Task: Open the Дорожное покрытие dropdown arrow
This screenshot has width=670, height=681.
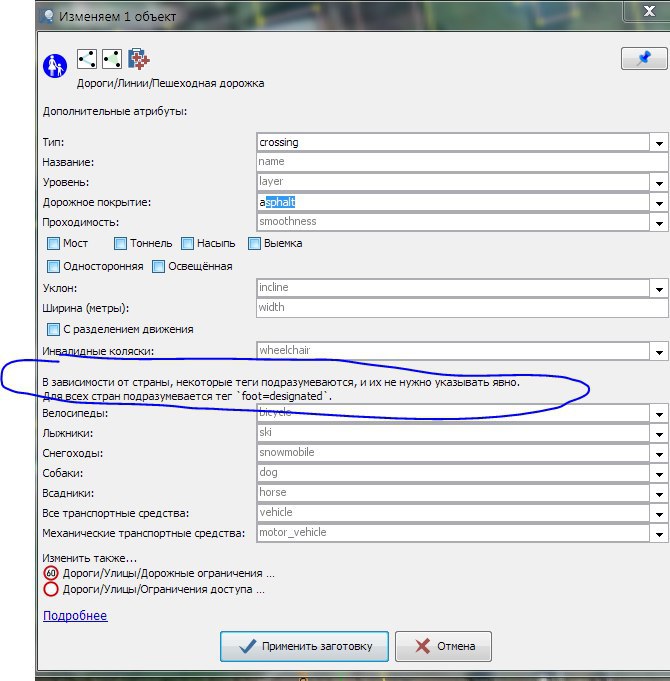Action: point(659,202)
